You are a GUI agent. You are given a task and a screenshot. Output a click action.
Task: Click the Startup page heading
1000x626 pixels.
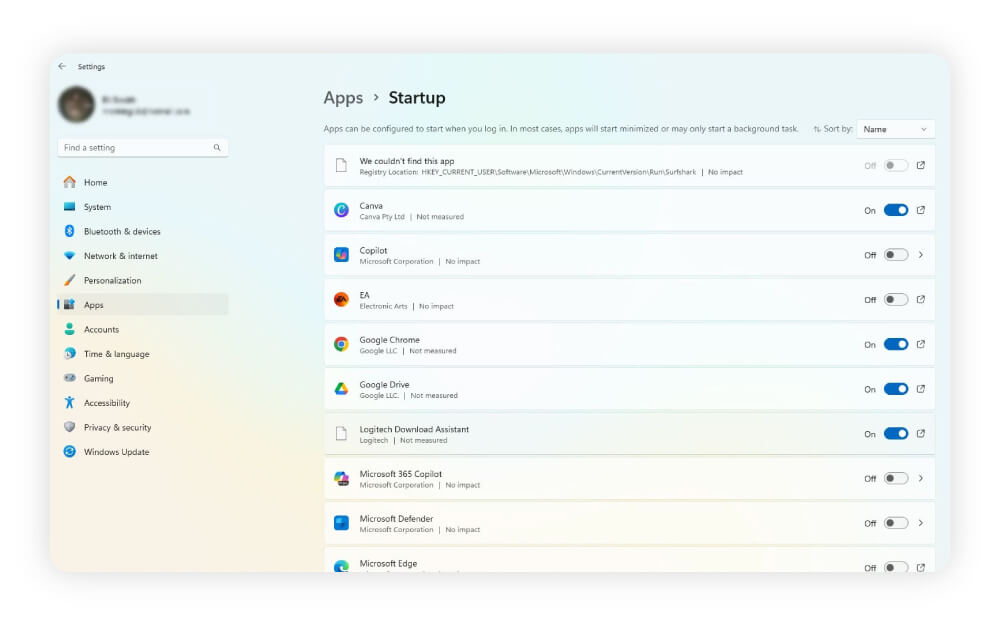417,98
